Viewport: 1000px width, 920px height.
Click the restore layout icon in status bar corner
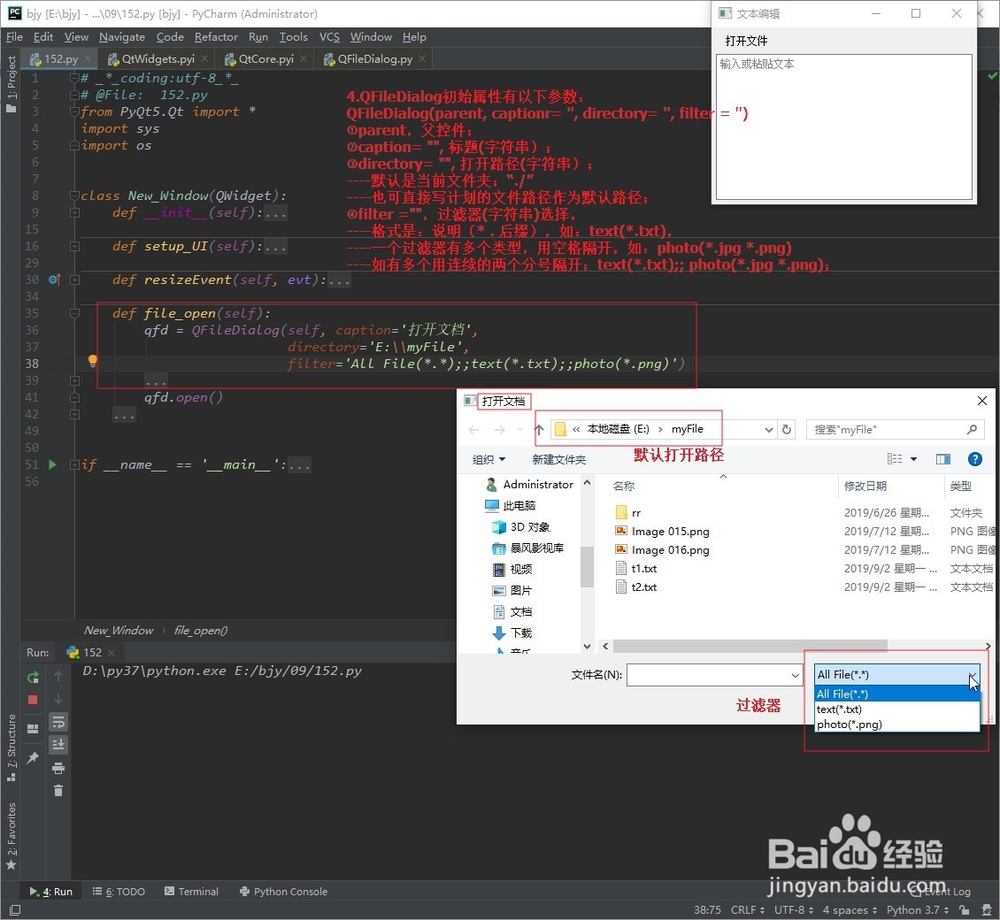point(14,910)
